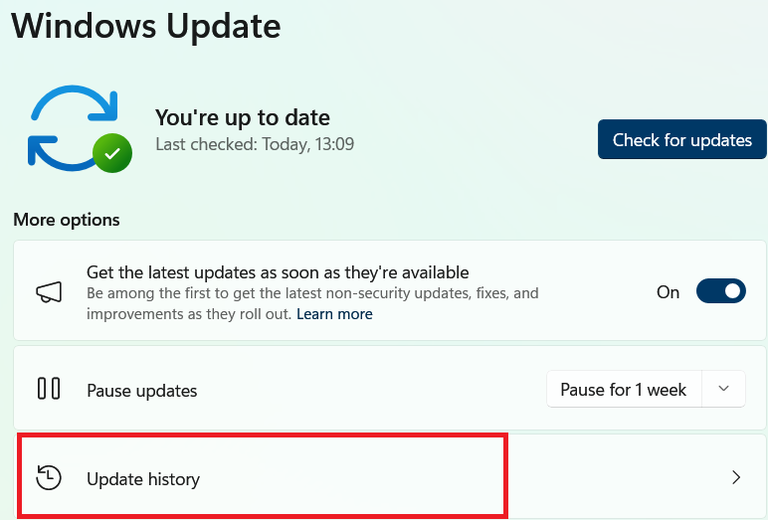Click the pause bars icon
The height and width of the screenshot is (520, 768).
[48, 389]
